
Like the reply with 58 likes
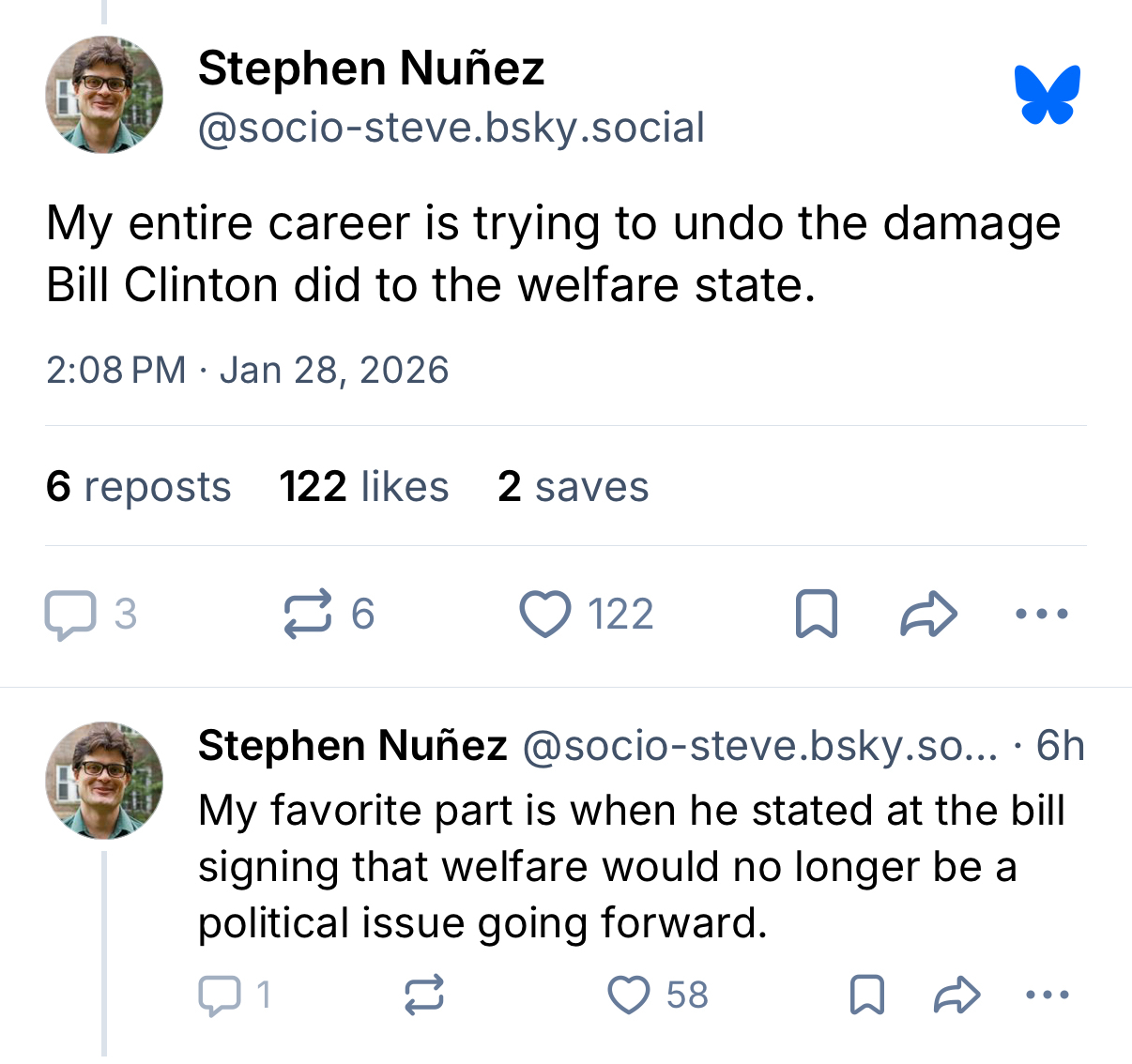click(629, 996)
